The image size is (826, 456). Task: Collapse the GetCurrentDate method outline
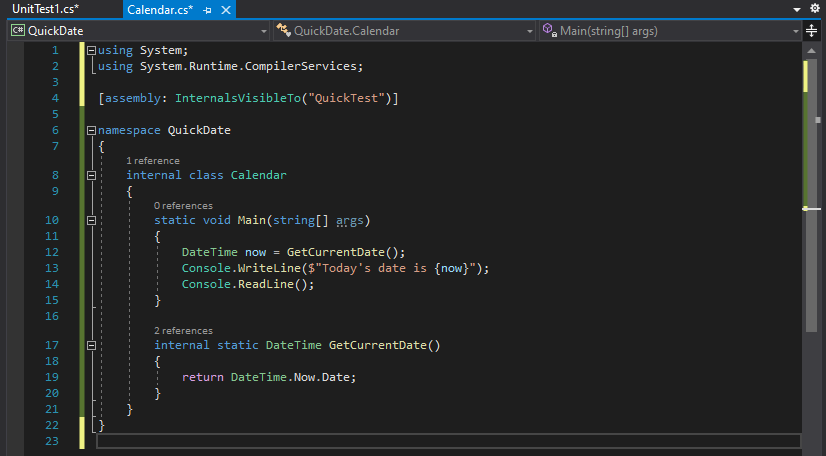pos(92,346)
